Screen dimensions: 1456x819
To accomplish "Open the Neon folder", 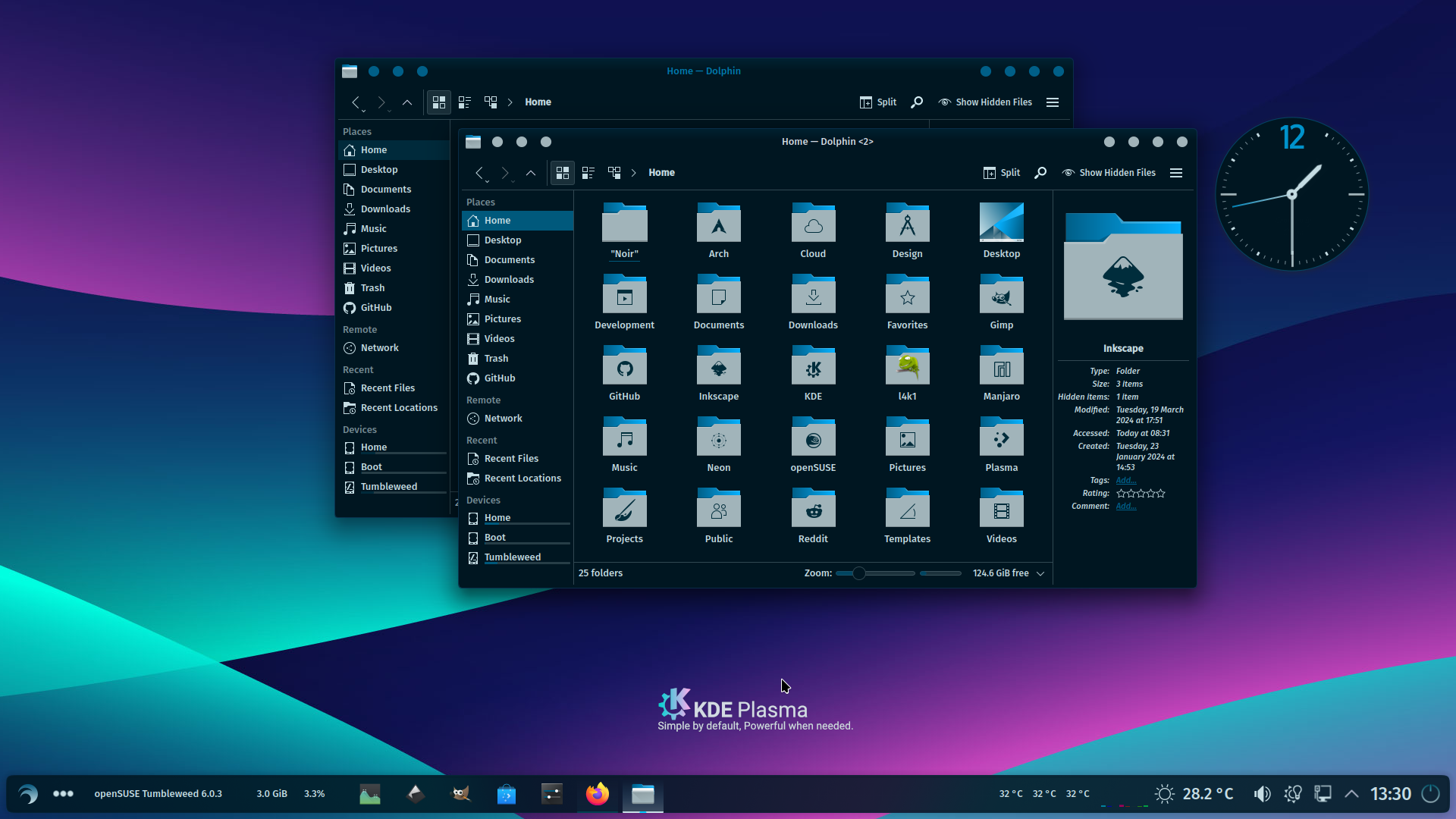I will pos(718,444).
